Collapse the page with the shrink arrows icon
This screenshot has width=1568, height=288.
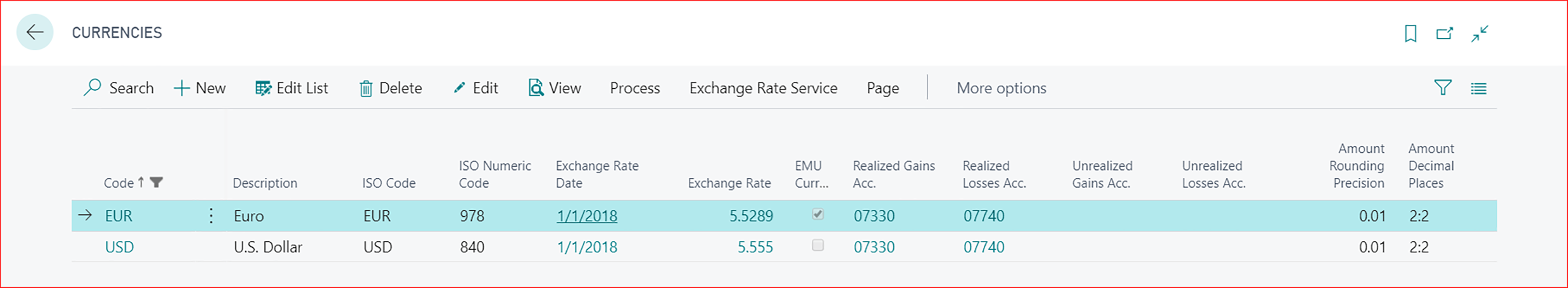click(x=1480, y=34)
